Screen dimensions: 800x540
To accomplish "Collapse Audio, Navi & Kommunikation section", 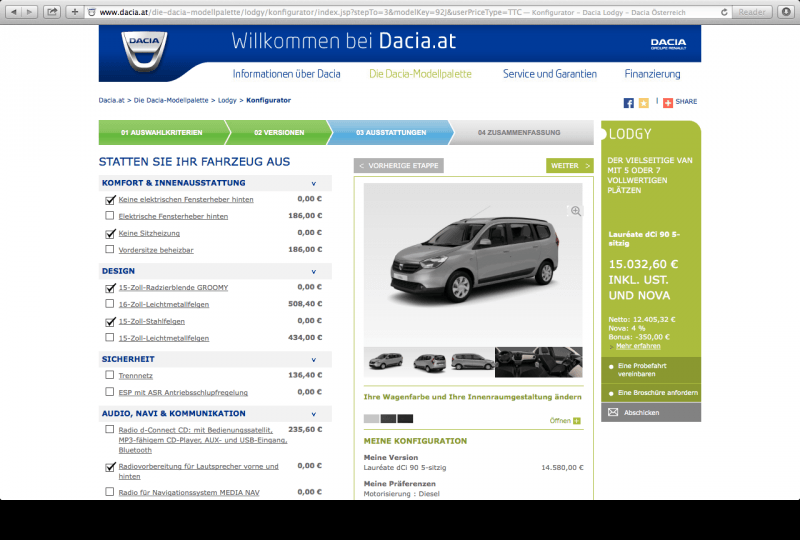I will click(314, 414).
